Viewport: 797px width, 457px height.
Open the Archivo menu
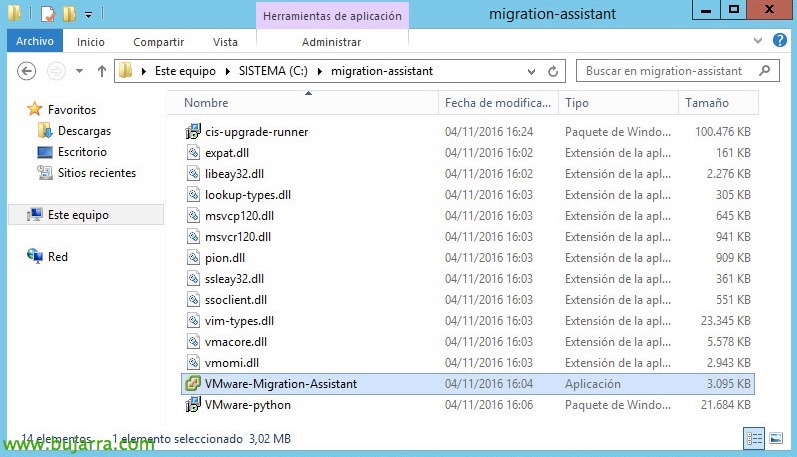point(34,42)
